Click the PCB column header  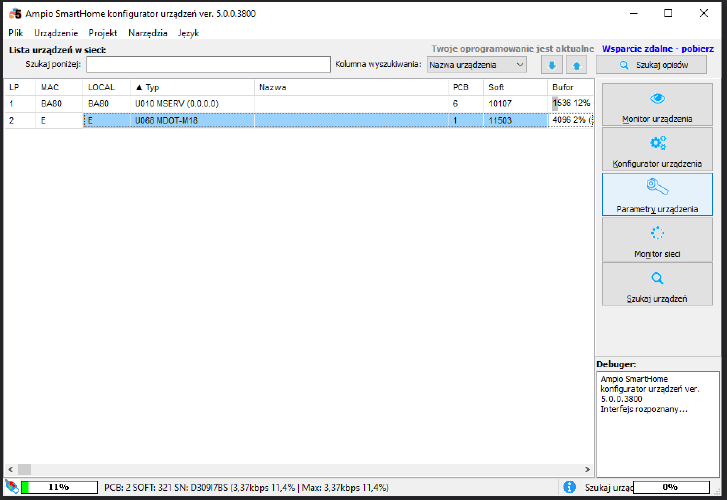(466, 87)
